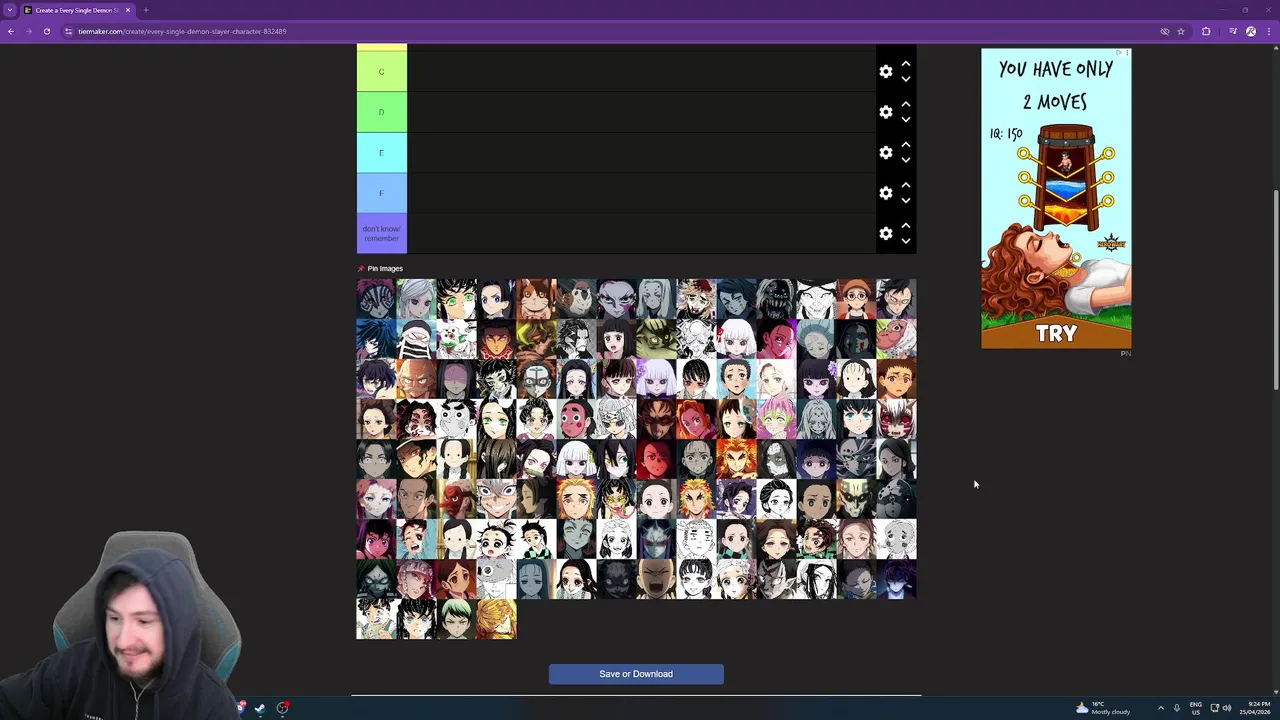This screenshot has width=1280, height=720.
Task: Click the eye-slash tracking icon in address bar
Action: point(1165,31)
